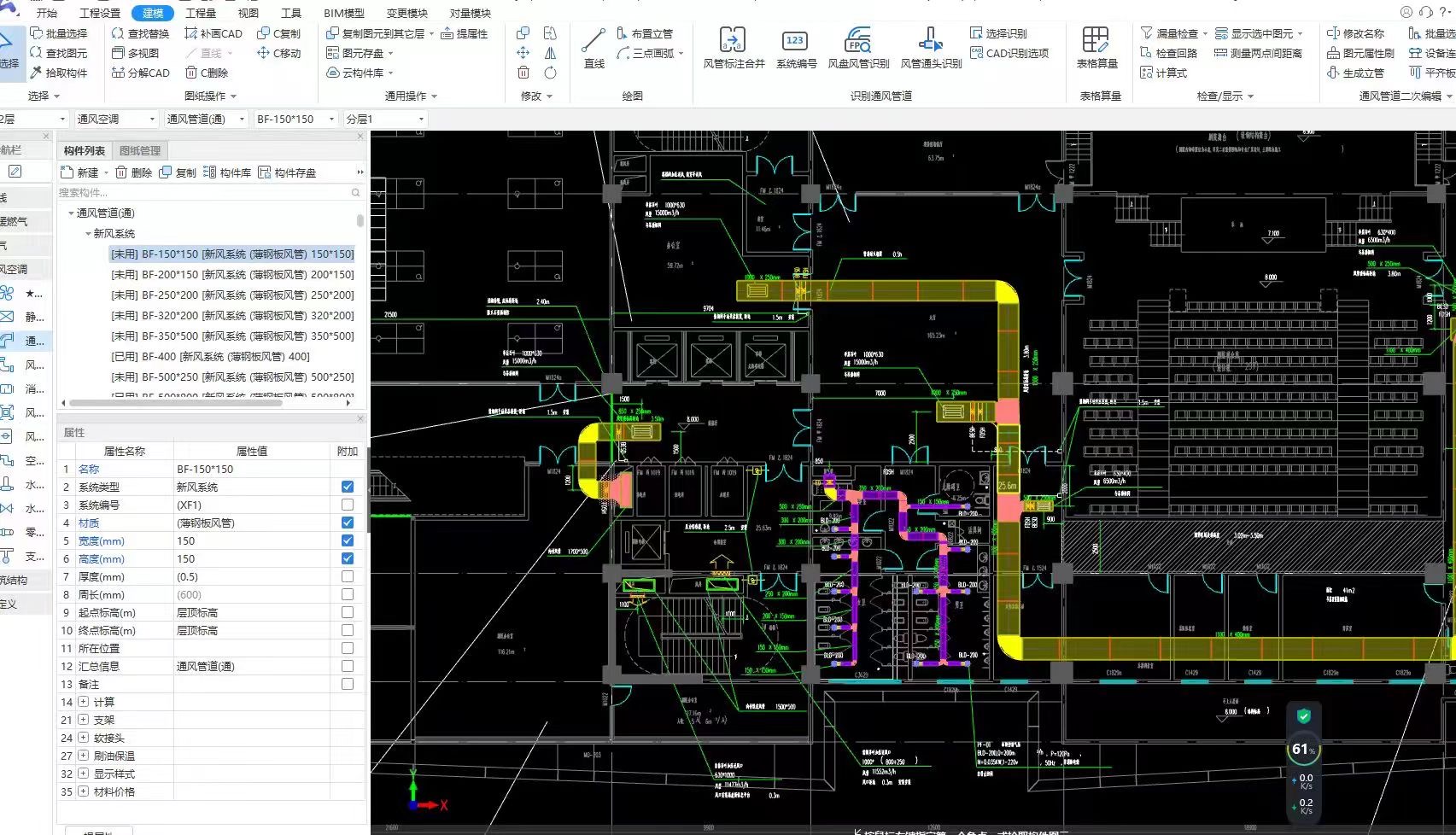Open the 分层1 layer dropdown
1456x835 pixels.
point(384,119)
